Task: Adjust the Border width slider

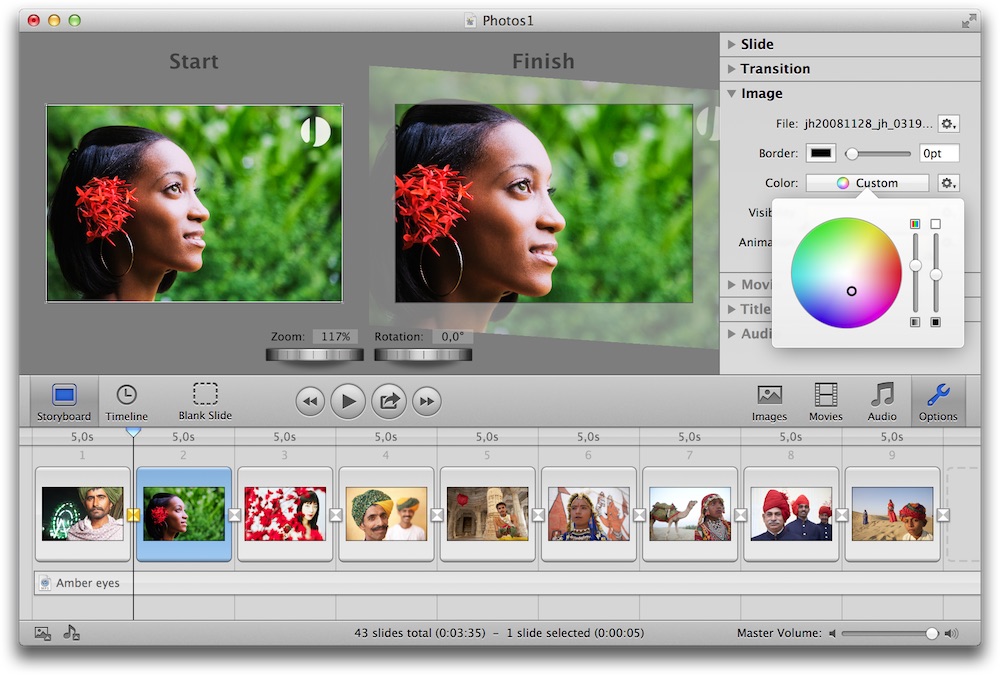Action: [x=878, y=154]
